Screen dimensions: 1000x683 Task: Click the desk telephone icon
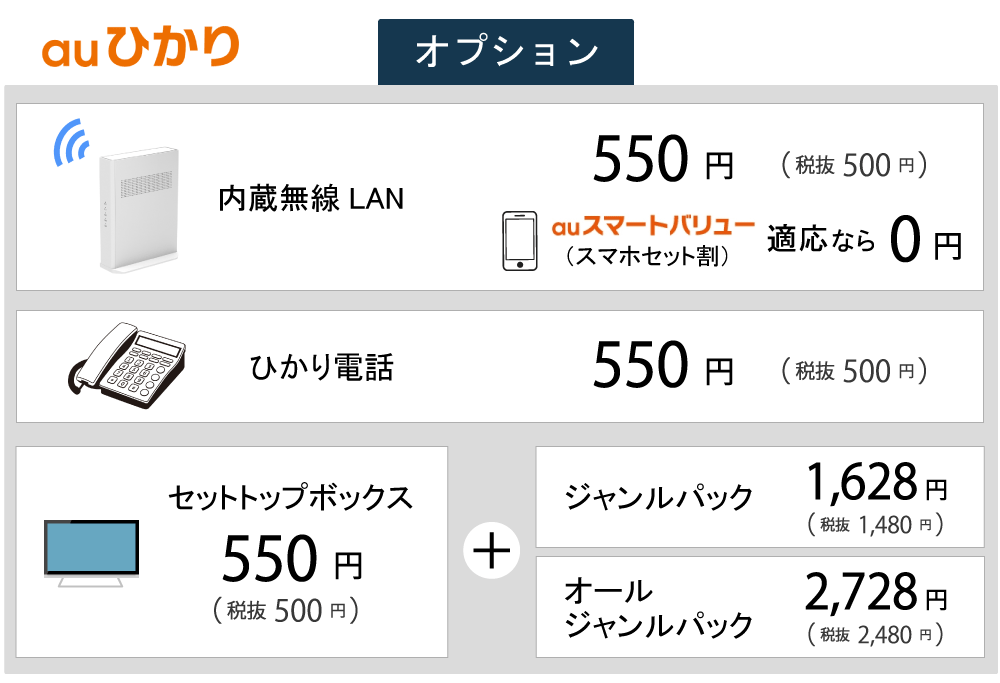point(127,365)
